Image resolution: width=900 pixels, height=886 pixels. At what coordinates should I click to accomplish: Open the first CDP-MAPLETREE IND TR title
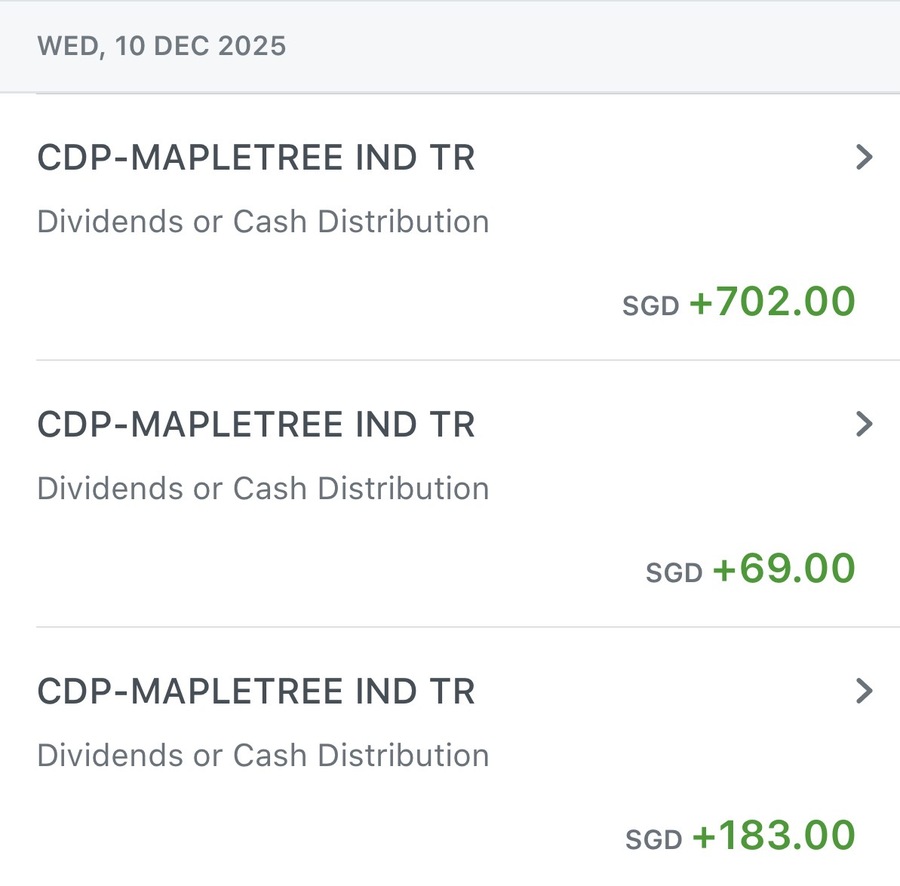tap(256, 158)
